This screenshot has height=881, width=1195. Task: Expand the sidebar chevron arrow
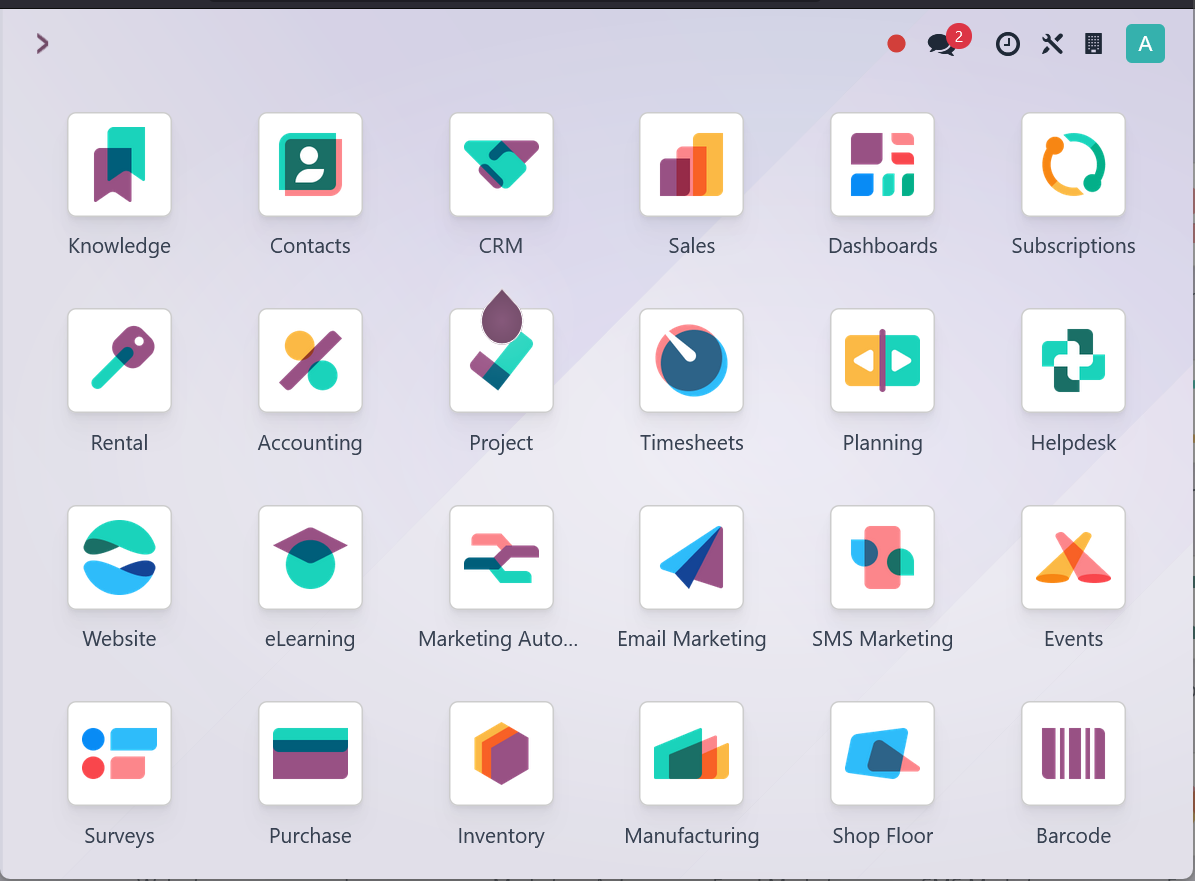click(42, 43)
